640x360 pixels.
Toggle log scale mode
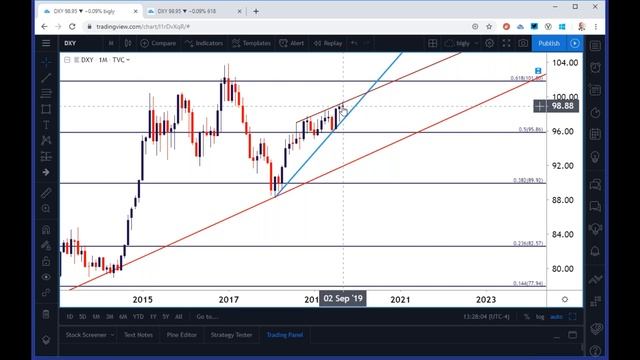click(x=540, y=317)
